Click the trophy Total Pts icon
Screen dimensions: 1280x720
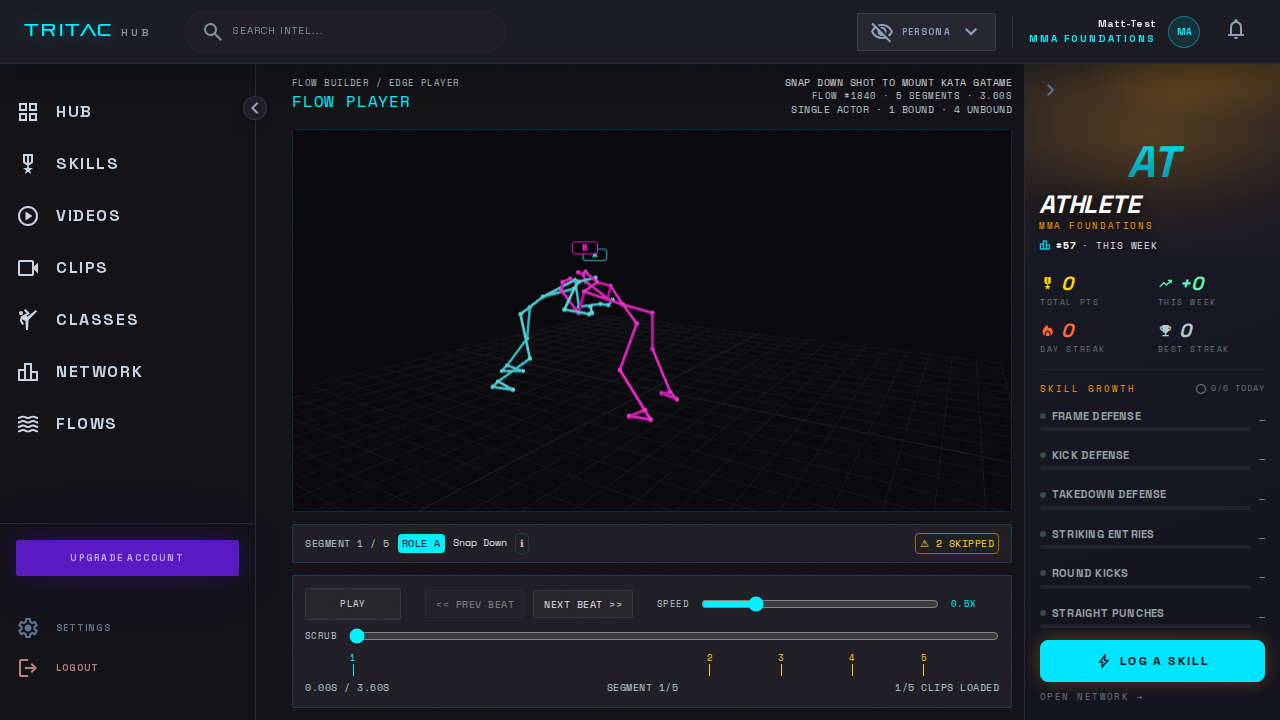click(x=1047, y=284)
